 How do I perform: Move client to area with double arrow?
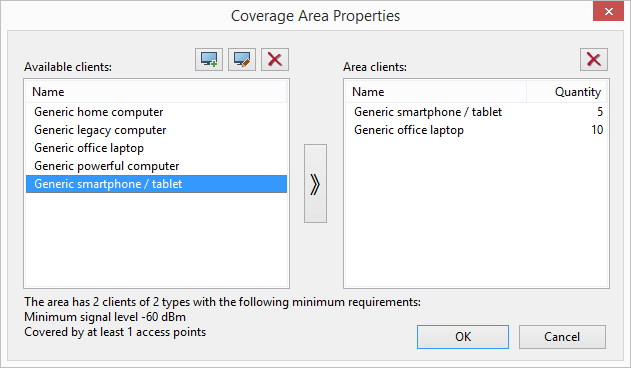(x=315, y=184)
